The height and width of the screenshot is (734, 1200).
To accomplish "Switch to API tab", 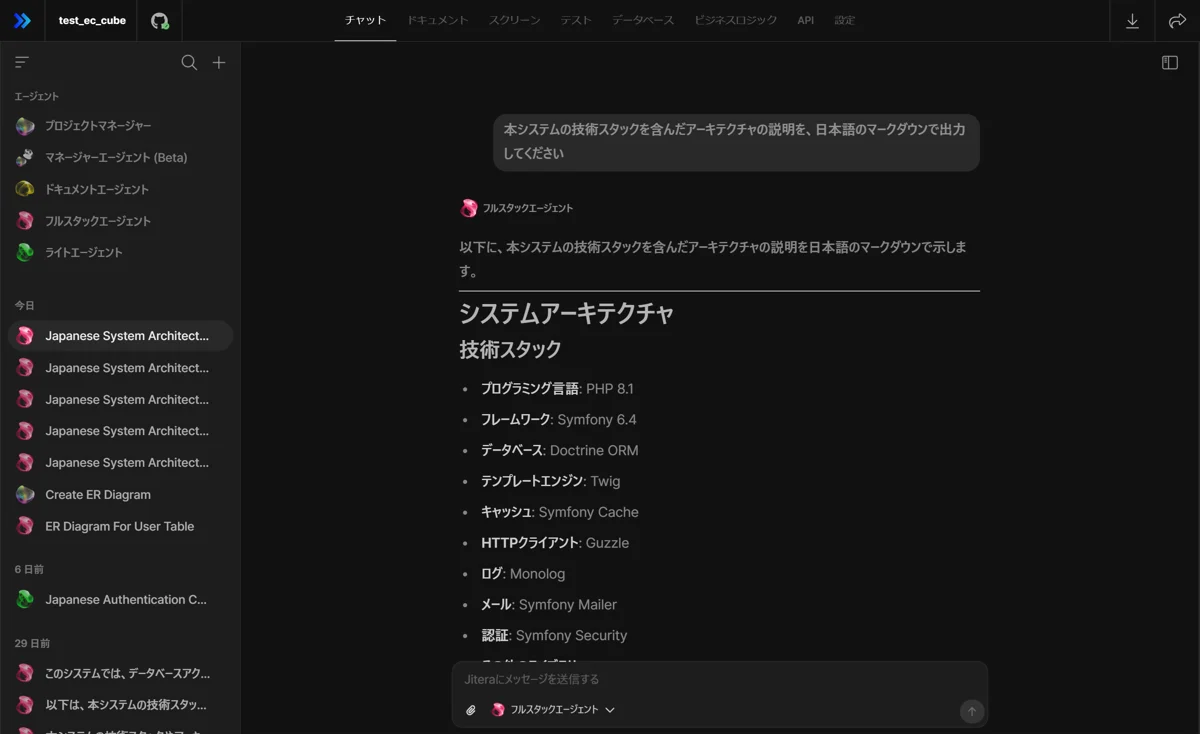I will [805, 20].
